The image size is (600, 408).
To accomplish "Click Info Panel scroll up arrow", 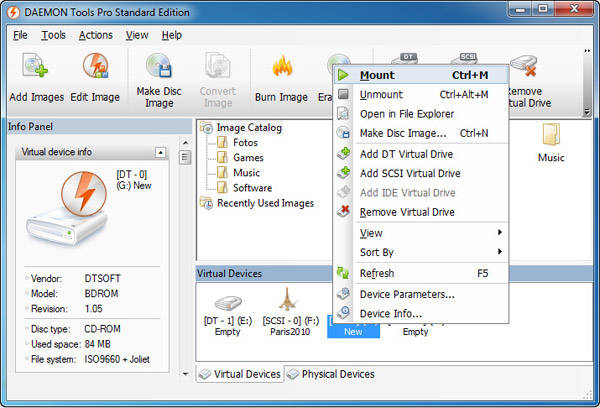I will tap(185, 143).
